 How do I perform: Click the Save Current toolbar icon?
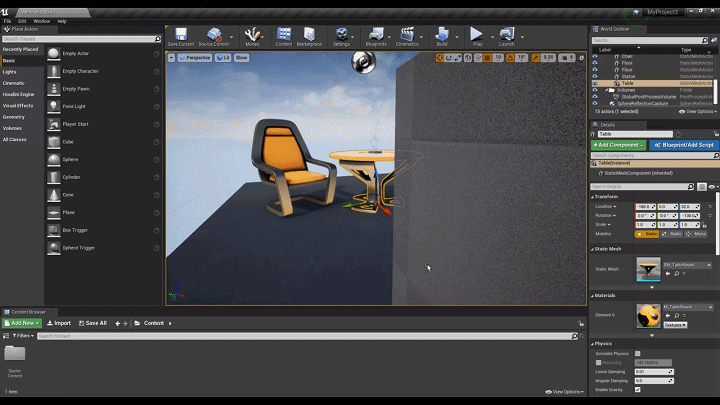181,36
